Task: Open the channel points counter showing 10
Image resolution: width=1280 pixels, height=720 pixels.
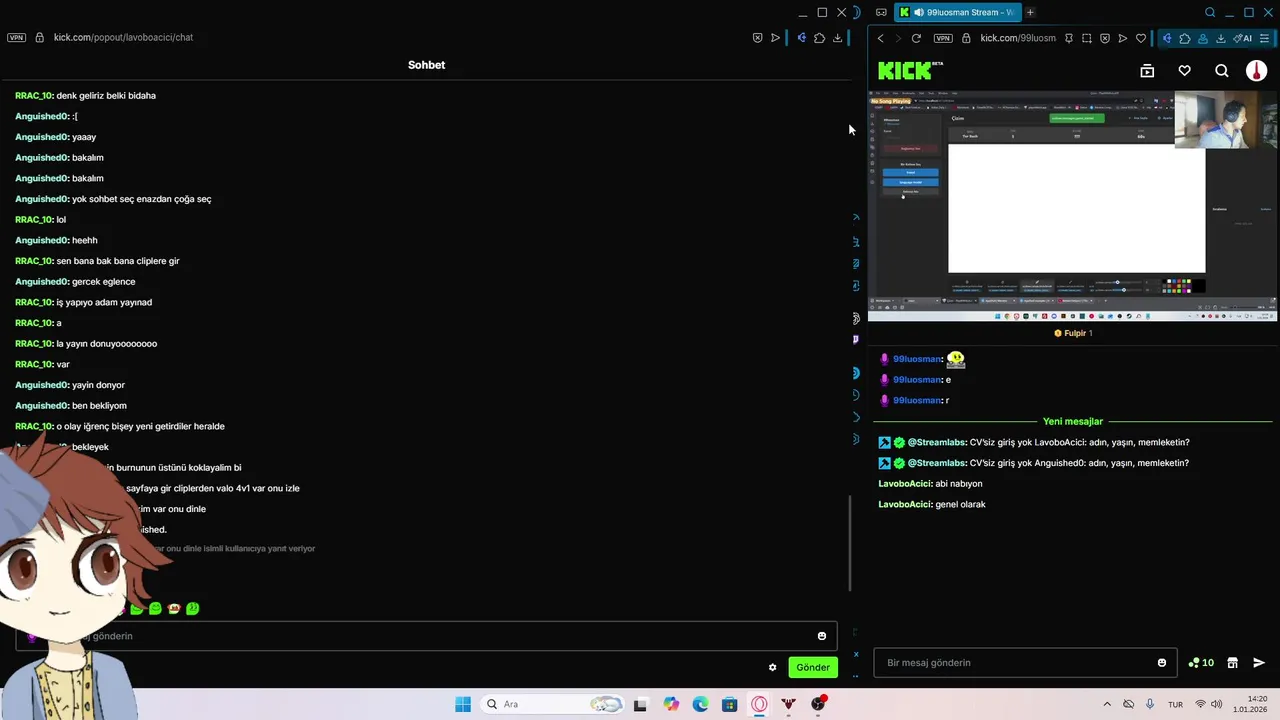Action: click(x=1200, y=662)
